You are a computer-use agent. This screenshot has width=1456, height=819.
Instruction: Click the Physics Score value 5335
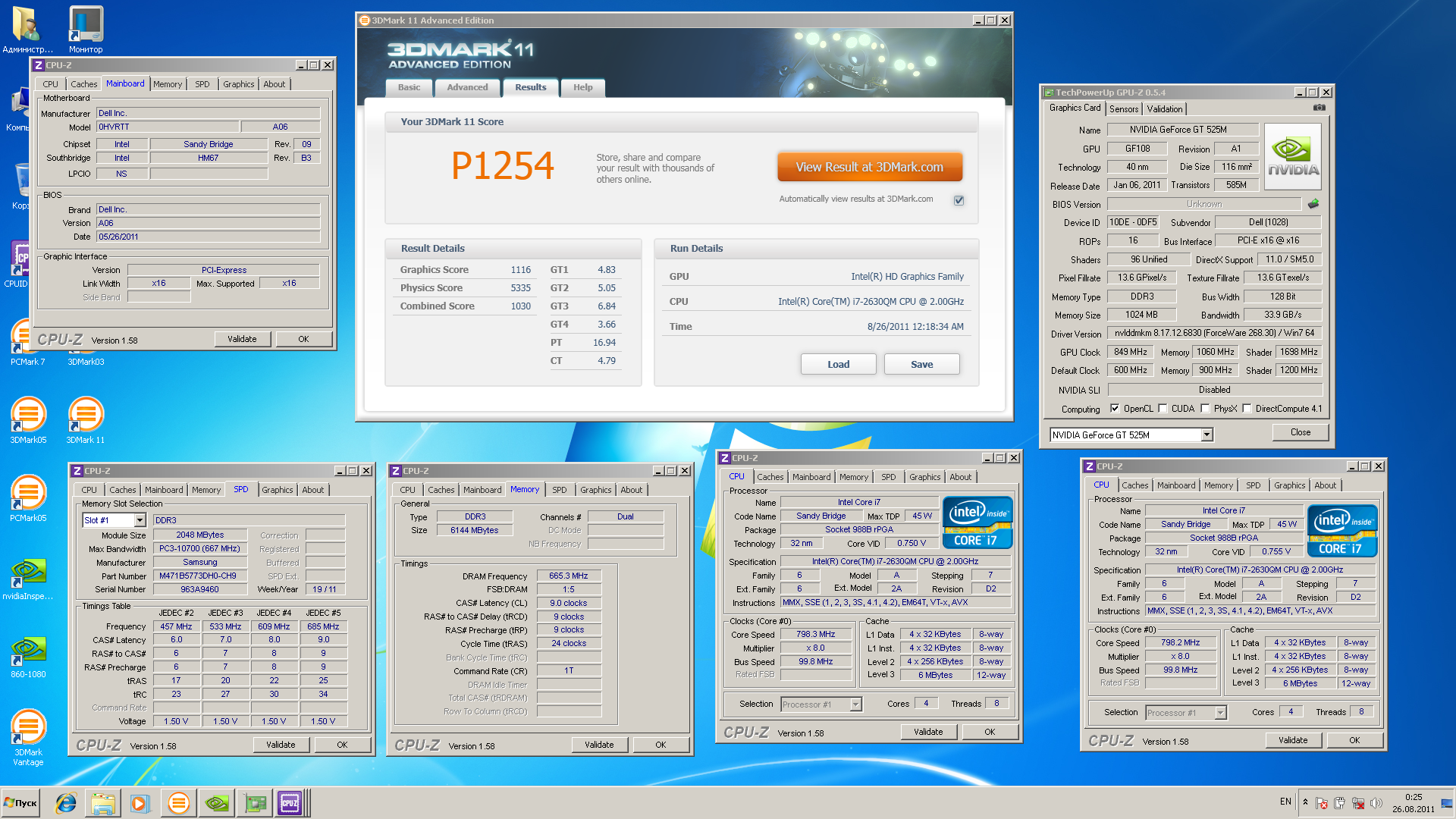521,287
